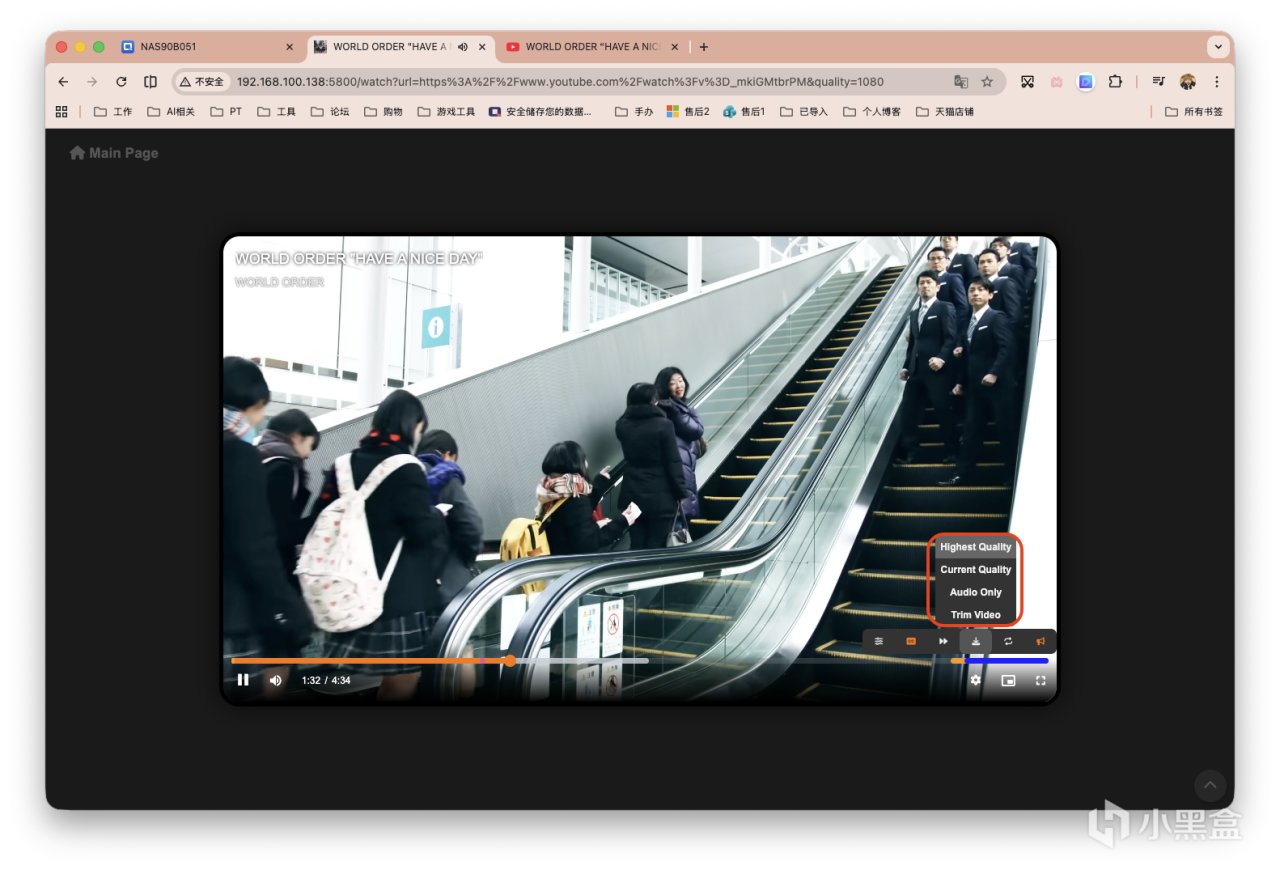Click the download icon in player toolbar
Viewport: 1280px width, 870px height.
pyautogui.click(x=976, y=641)
